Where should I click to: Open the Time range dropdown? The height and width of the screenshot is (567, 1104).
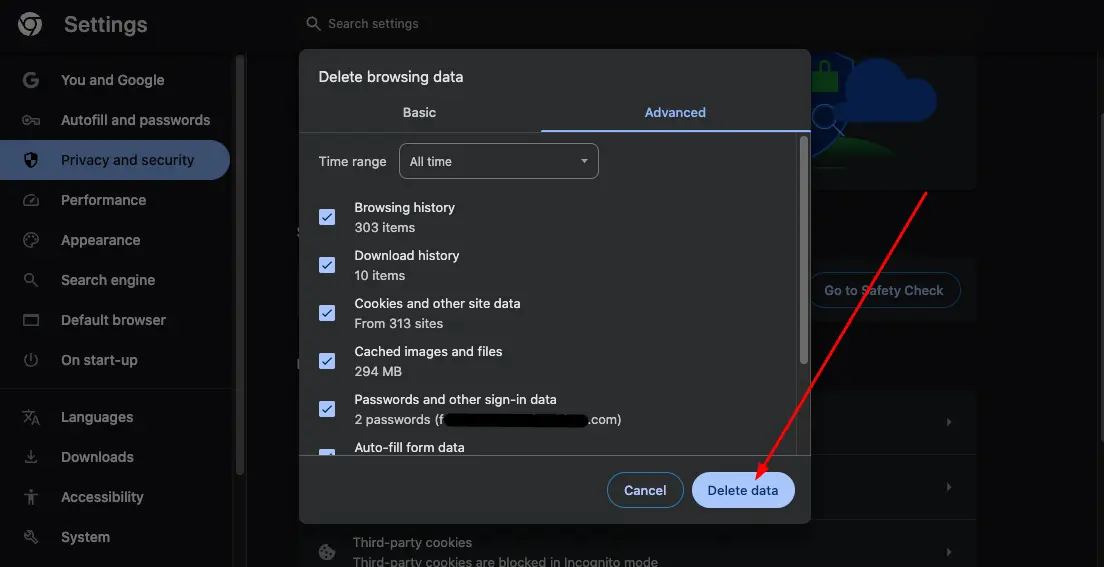(x=498, y=161)
